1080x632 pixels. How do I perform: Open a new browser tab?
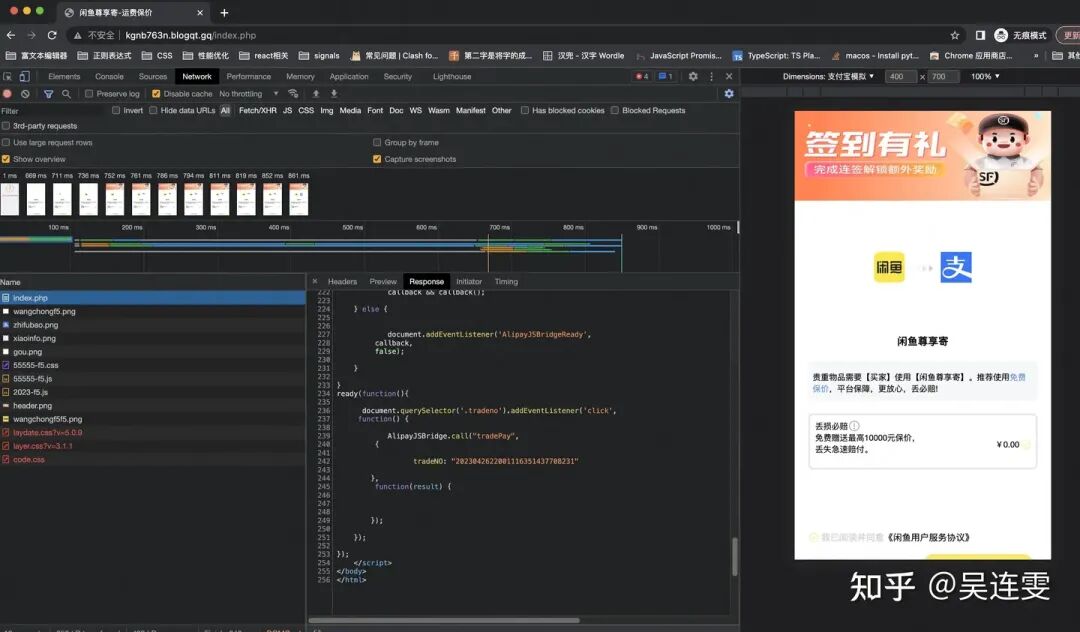pos(224,12)
